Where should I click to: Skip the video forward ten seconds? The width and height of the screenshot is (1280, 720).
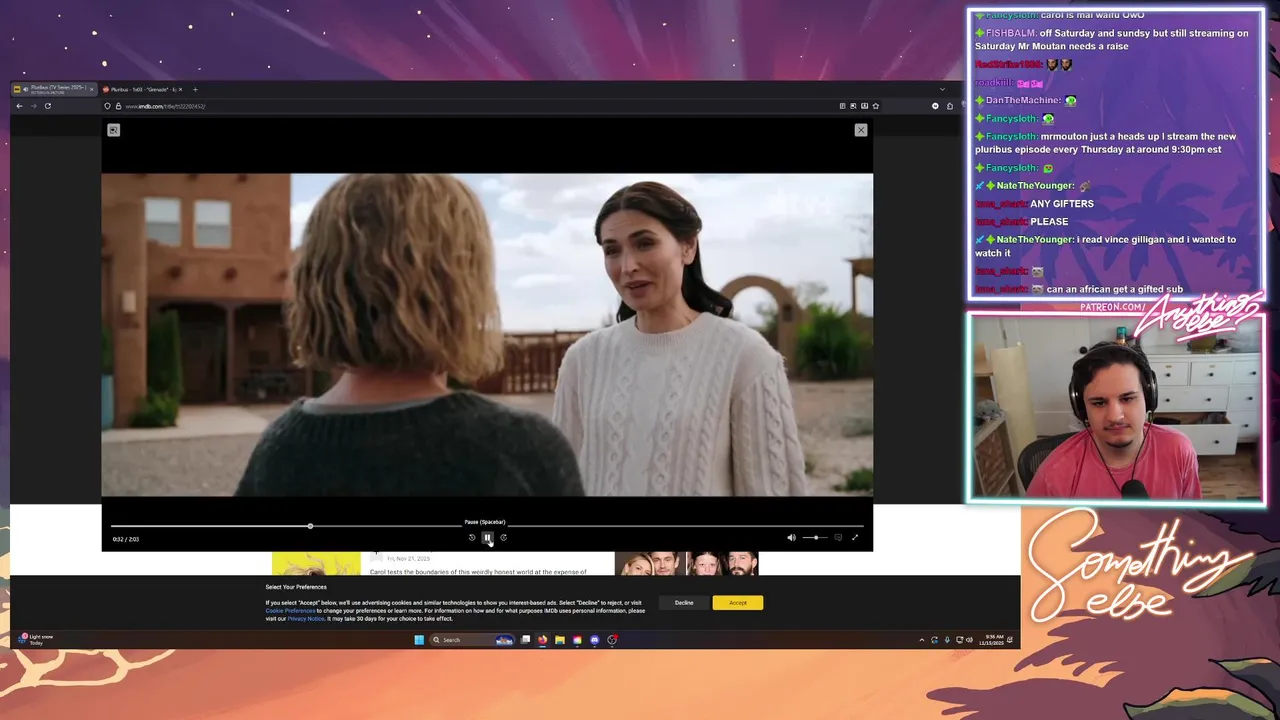(503, 538)
